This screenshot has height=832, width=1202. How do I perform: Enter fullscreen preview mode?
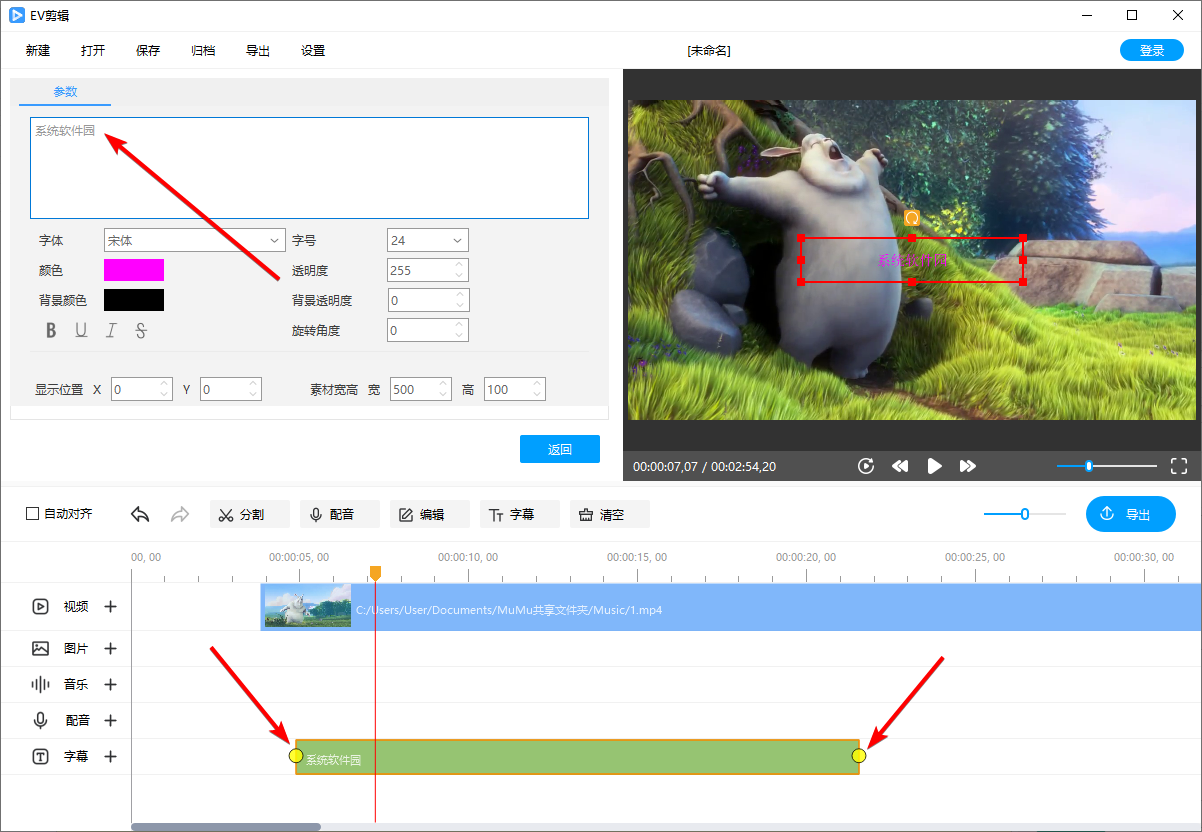(x=1179, y=466)
